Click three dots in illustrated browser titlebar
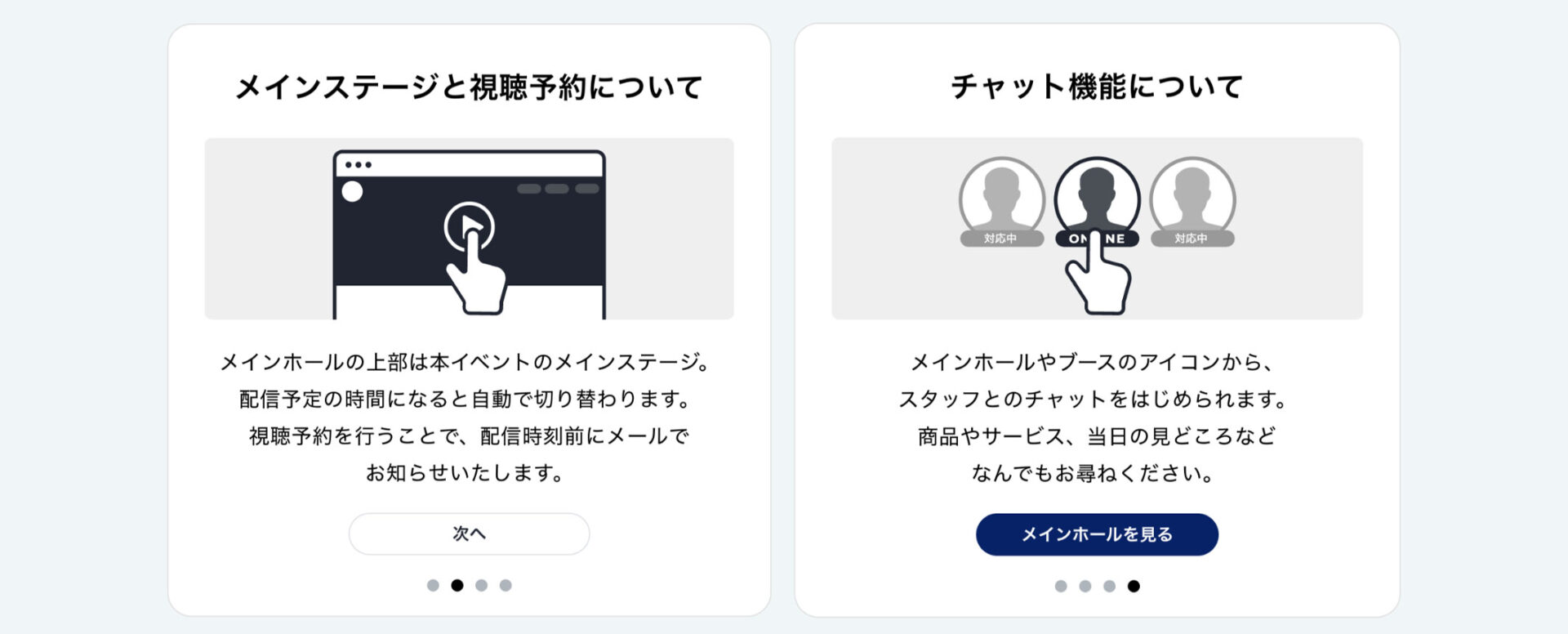 click(358, 164)
